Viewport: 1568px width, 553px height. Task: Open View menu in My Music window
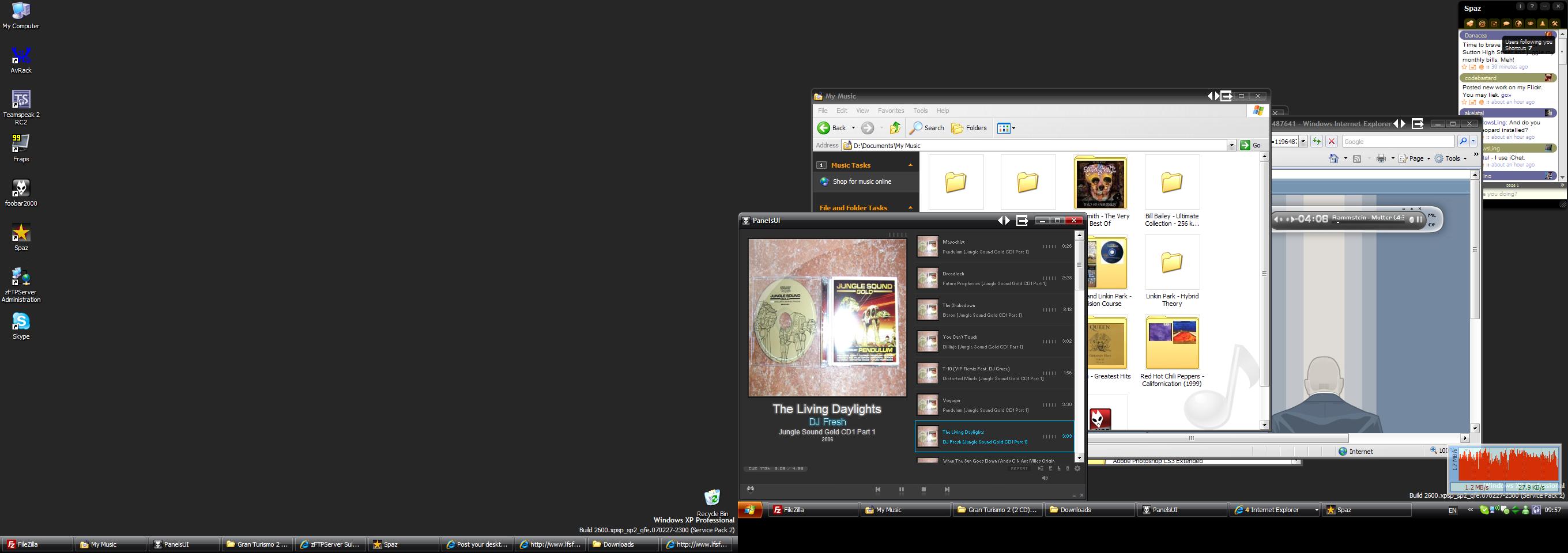(862, 111)
